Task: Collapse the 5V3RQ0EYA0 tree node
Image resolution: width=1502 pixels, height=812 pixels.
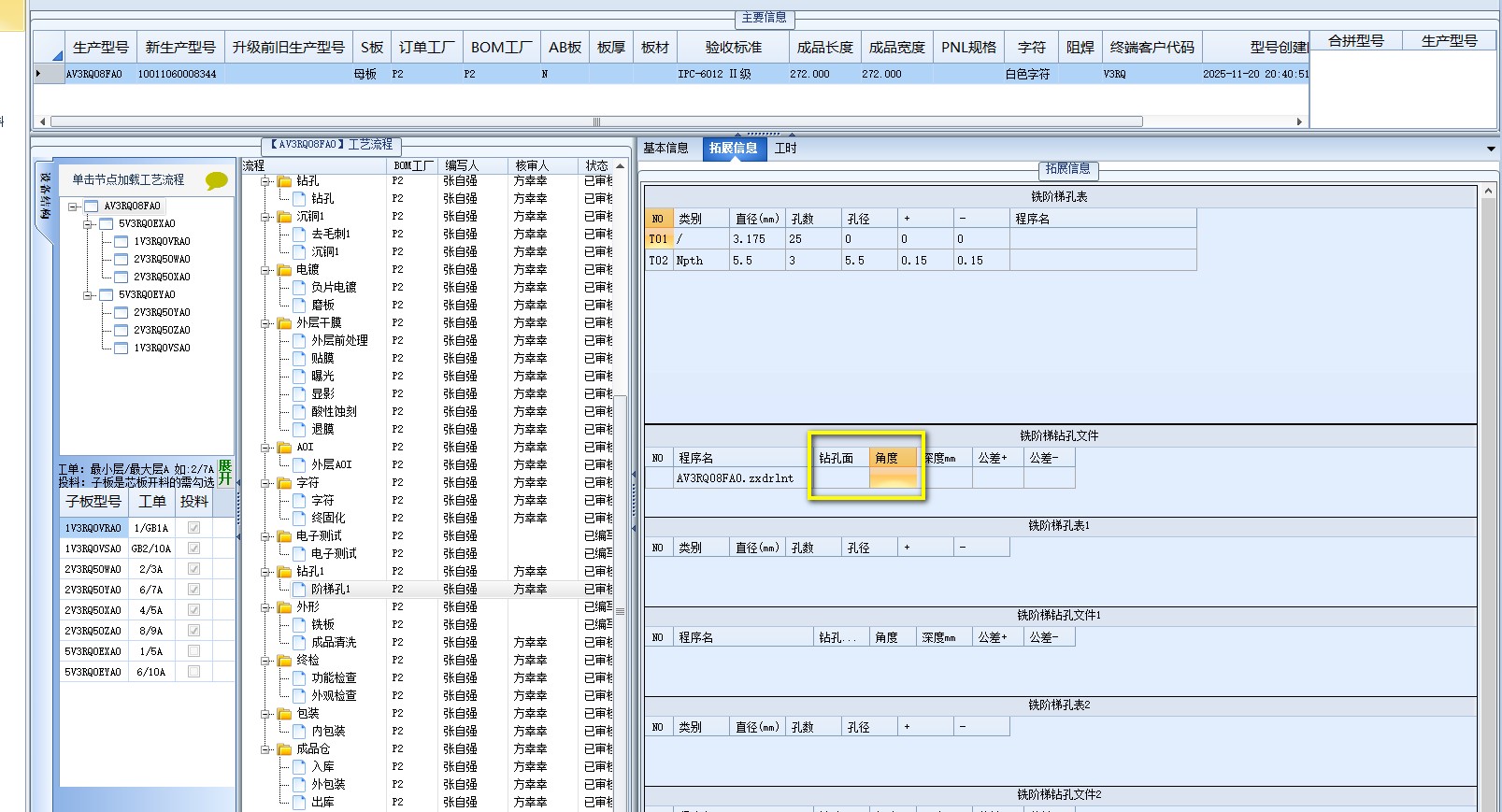Action: [x=88, y=295]
